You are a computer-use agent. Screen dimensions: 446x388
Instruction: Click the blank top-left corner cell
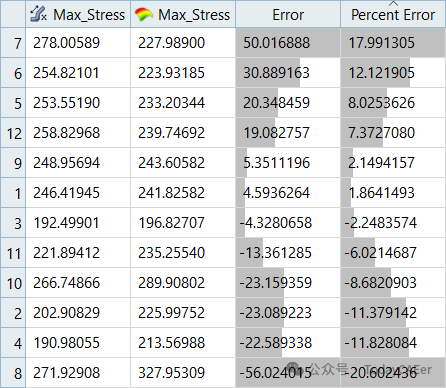tap(13, 14)
